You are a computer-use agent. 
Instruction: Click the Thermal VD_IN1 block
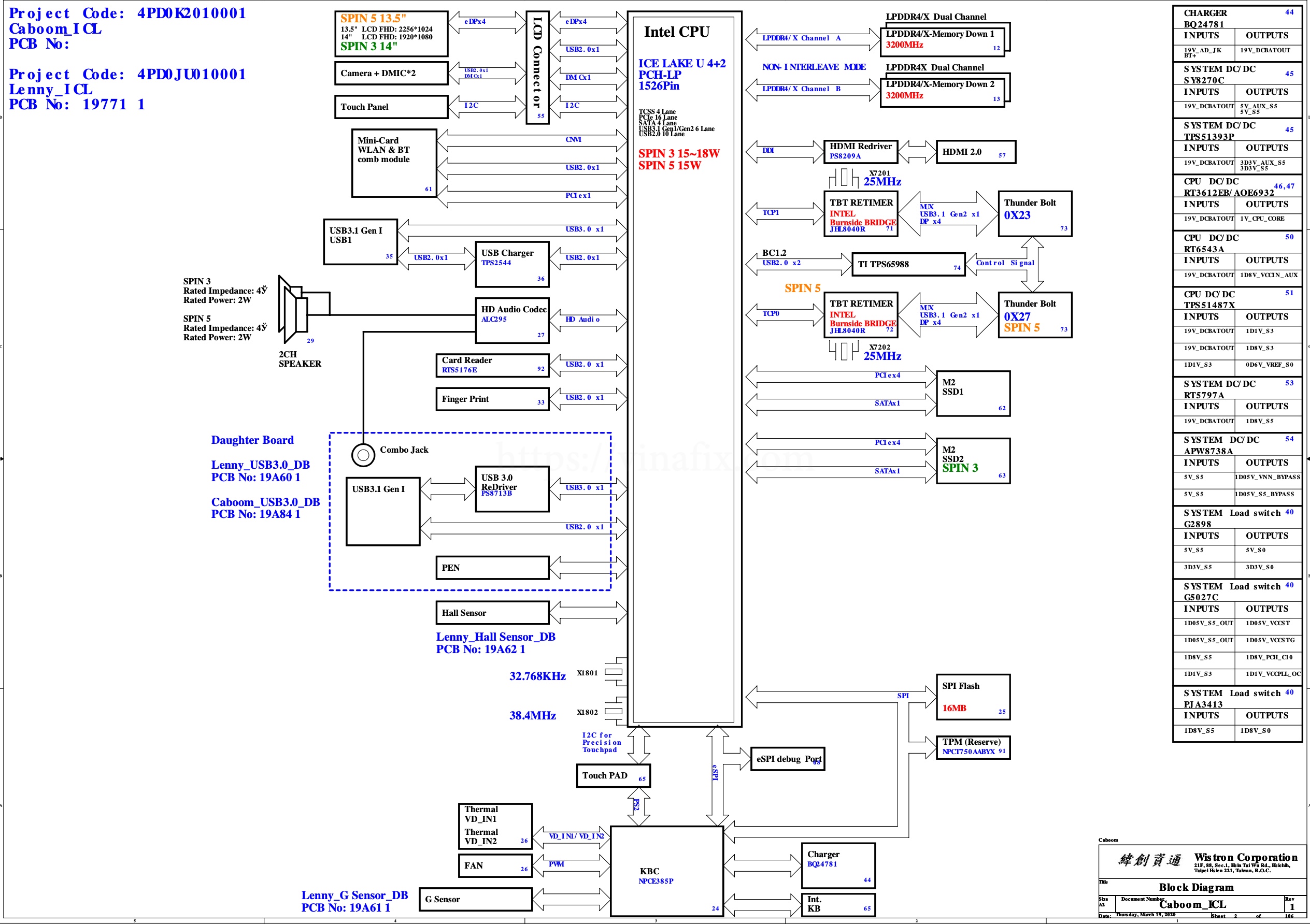[495, 826]
